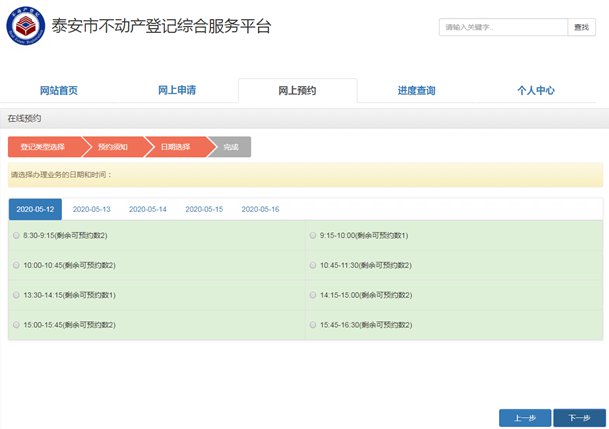The image size is (609, 429).
Task: Select the 13:30-14:15 time slot
Action: (x=16, y=295)
